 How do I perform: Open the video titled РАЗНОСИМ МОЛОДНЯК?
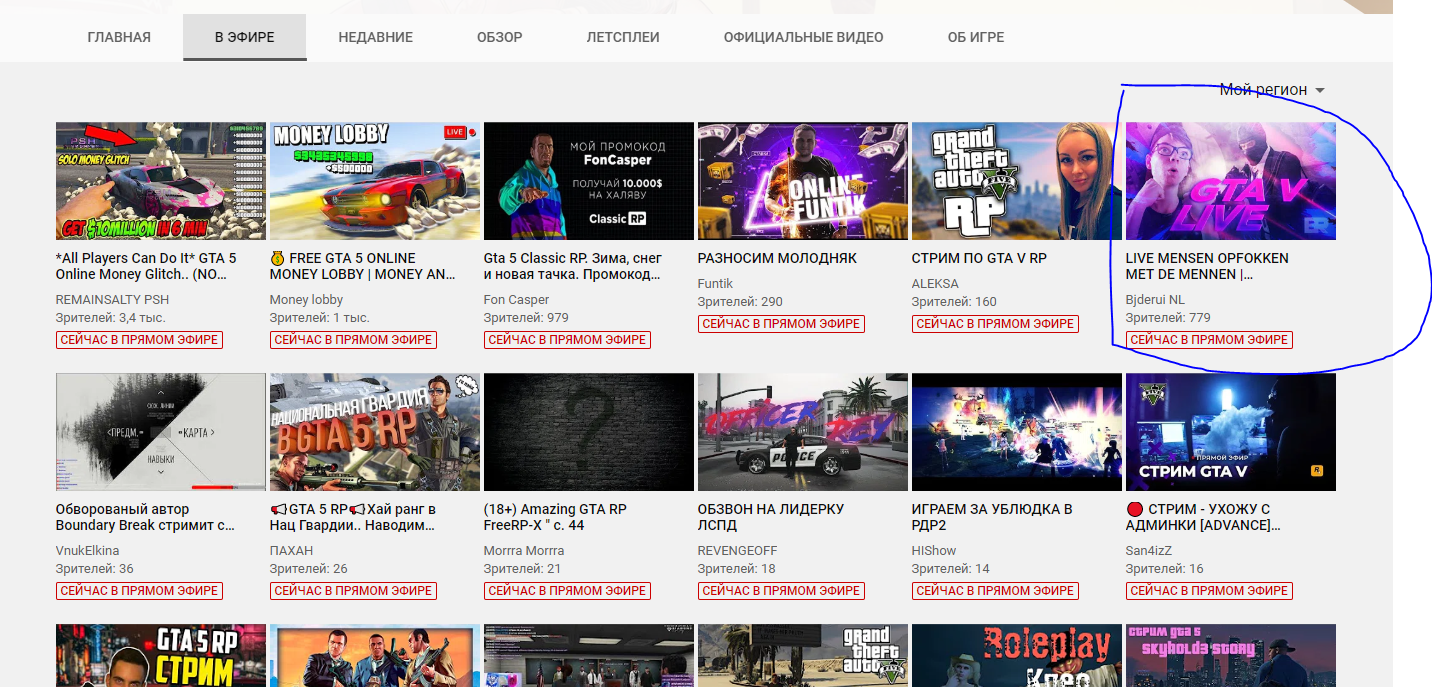click(777, 258)
